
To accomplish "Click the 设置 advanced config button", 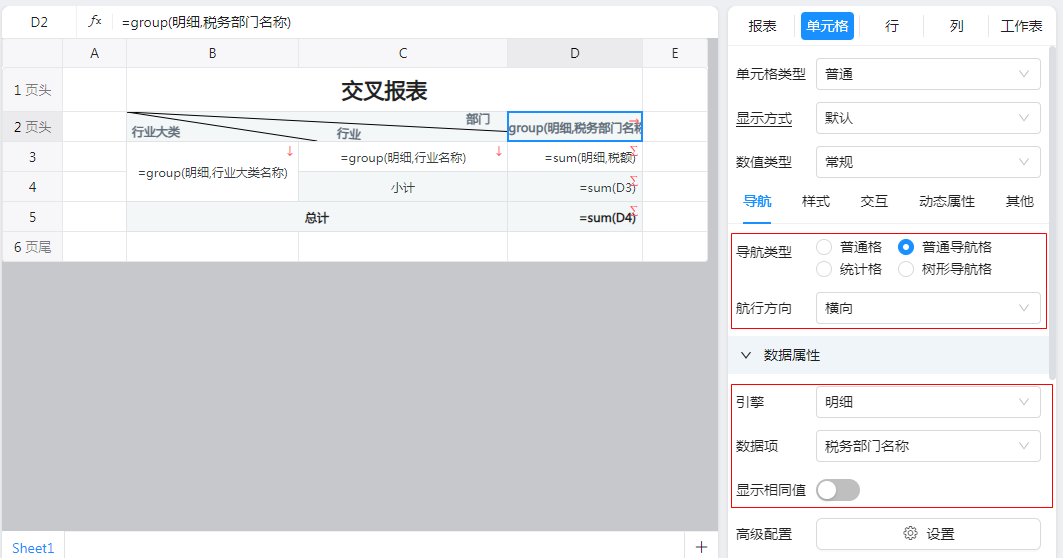I will pos(927,534).
